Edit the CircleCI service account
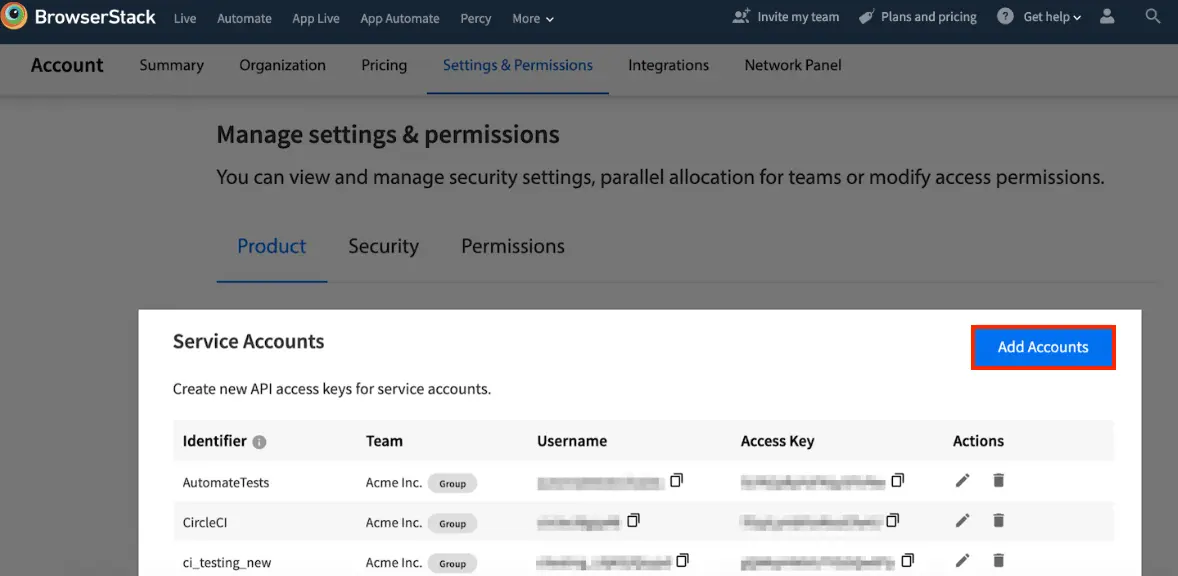This screenshot has width=1178, height=576. [962, 521]
